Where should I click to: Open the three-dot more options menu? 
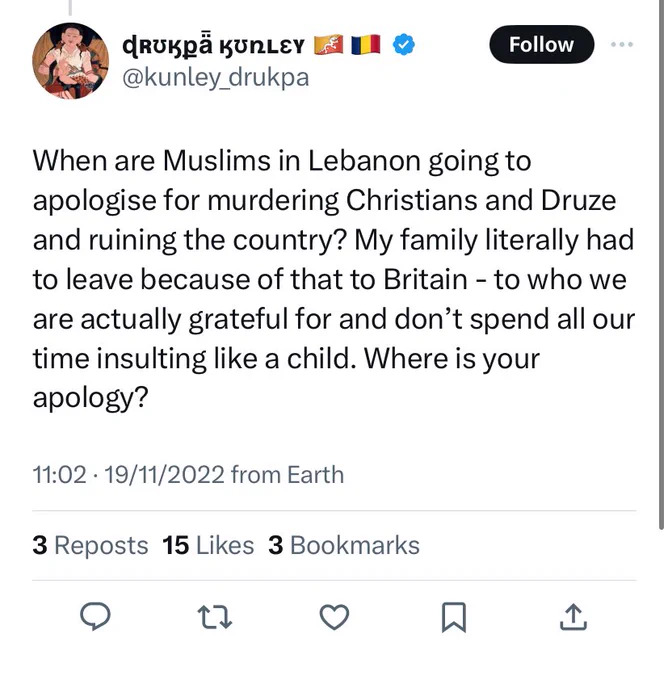[x=621, y=44]
